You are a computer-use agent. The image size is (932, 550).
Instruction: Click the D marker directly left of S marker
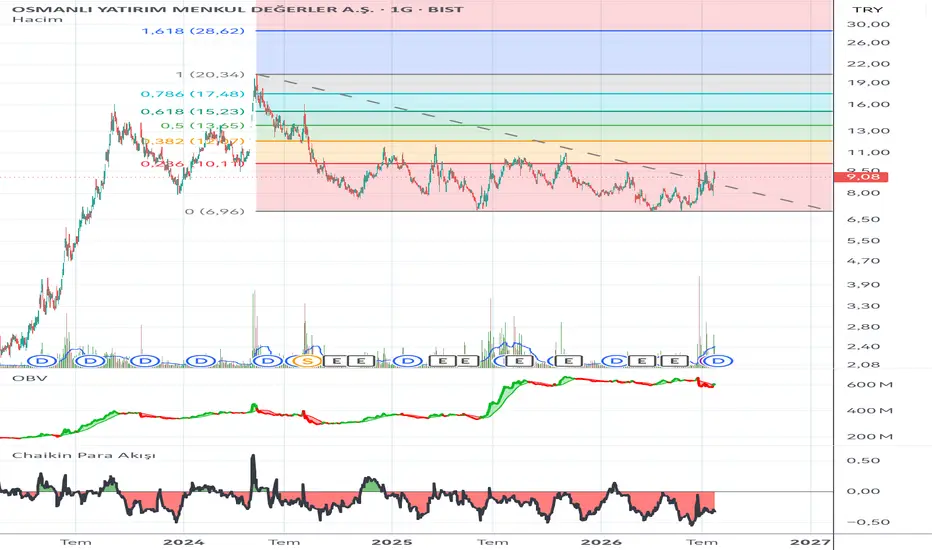click(268, 361)
